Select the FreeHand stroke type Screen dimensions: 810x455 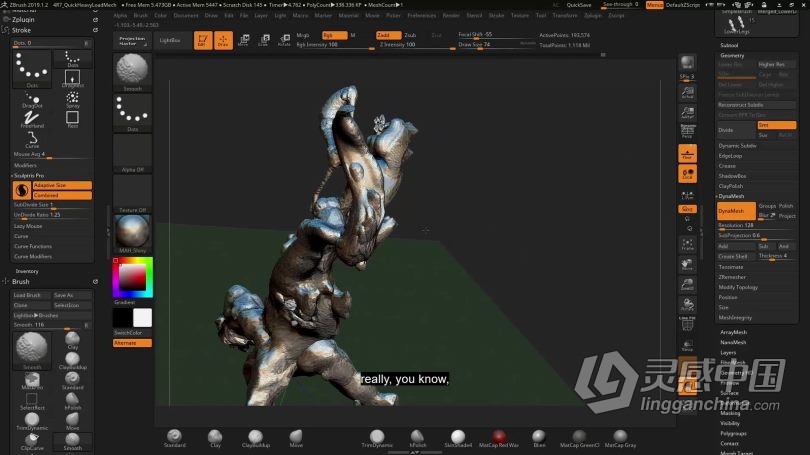[32, 119]
